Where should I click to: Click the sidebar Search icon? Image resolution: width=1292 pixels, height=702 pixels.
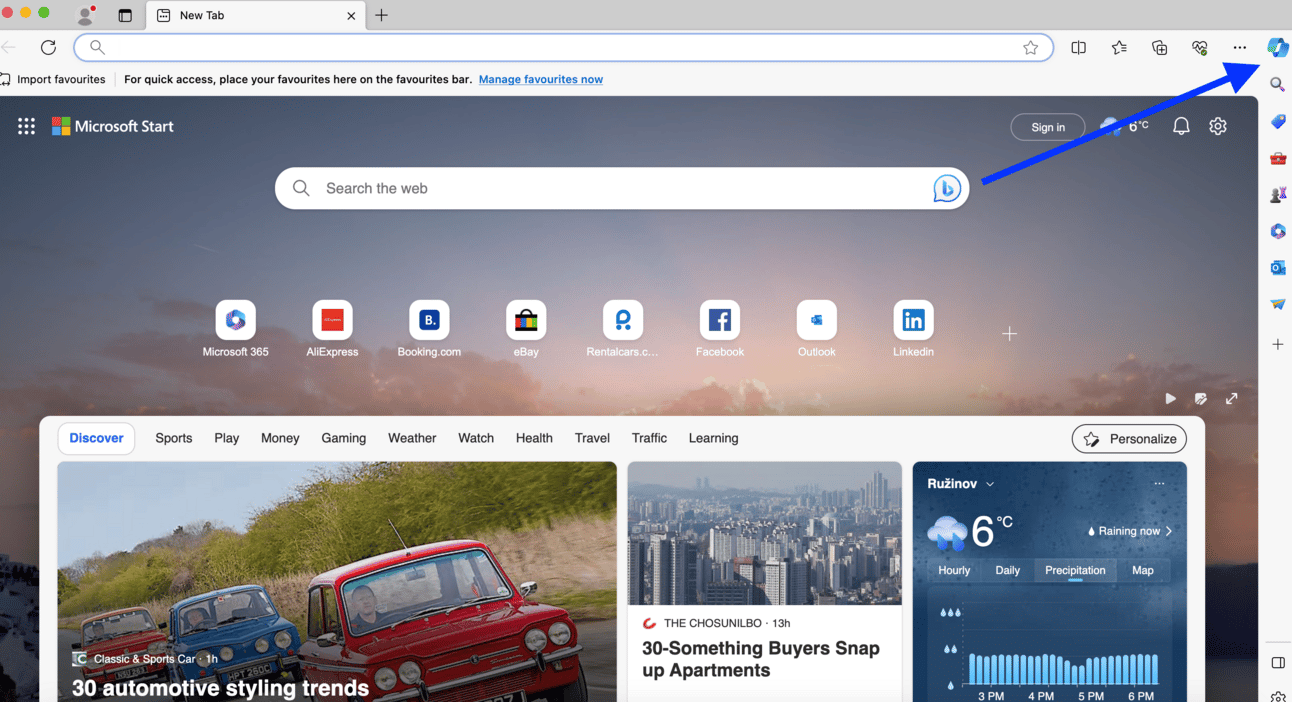(1277, 85)
